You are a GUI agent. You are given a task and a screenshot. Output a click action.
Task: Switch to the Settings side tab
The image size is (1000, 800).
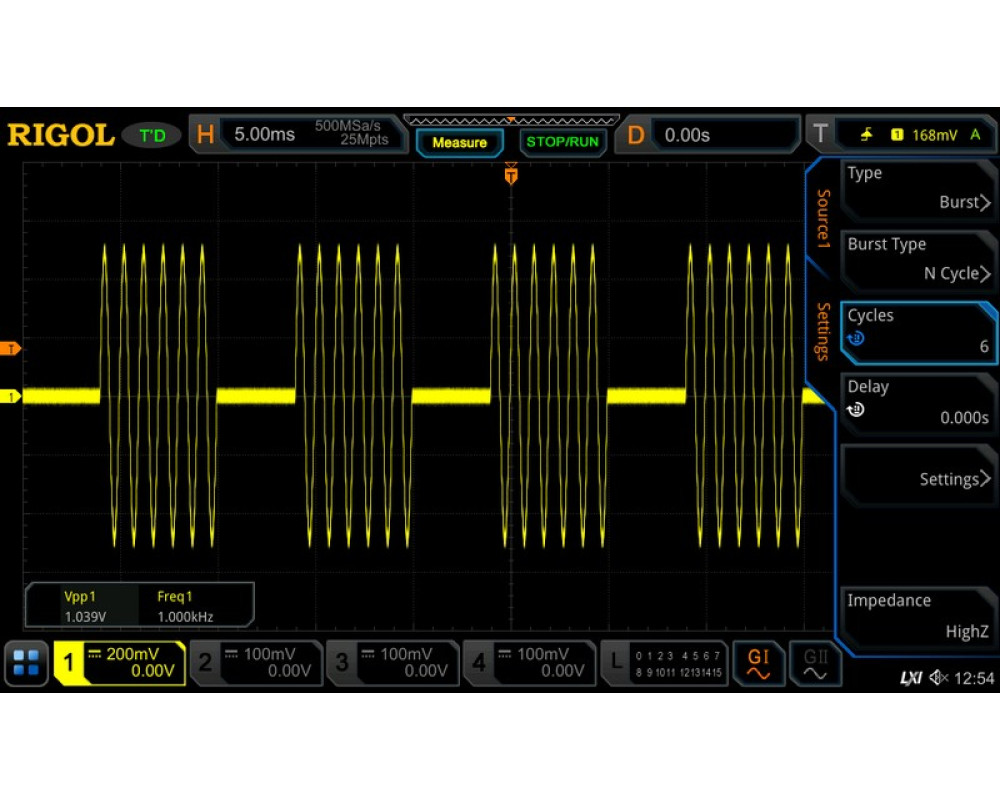[823, 331]
